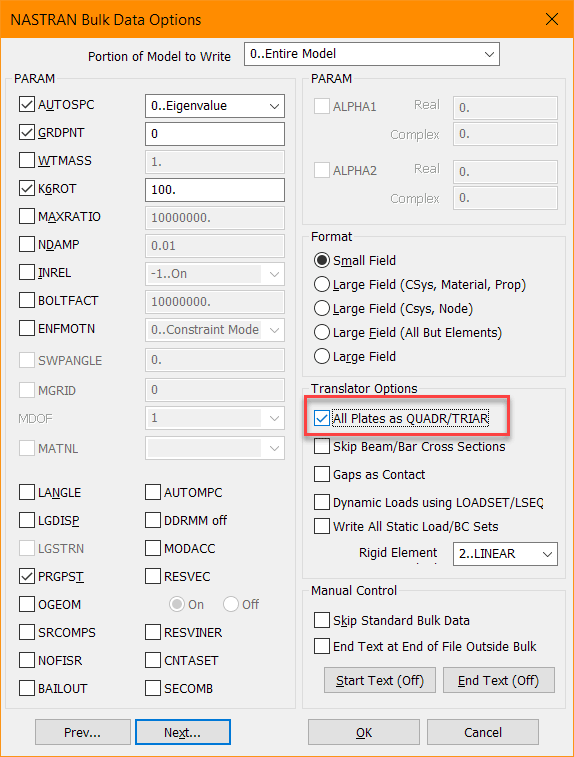Screen dimensions: 574x757
Task: Click the End Text (Off) button
Action: coord(499,680)
